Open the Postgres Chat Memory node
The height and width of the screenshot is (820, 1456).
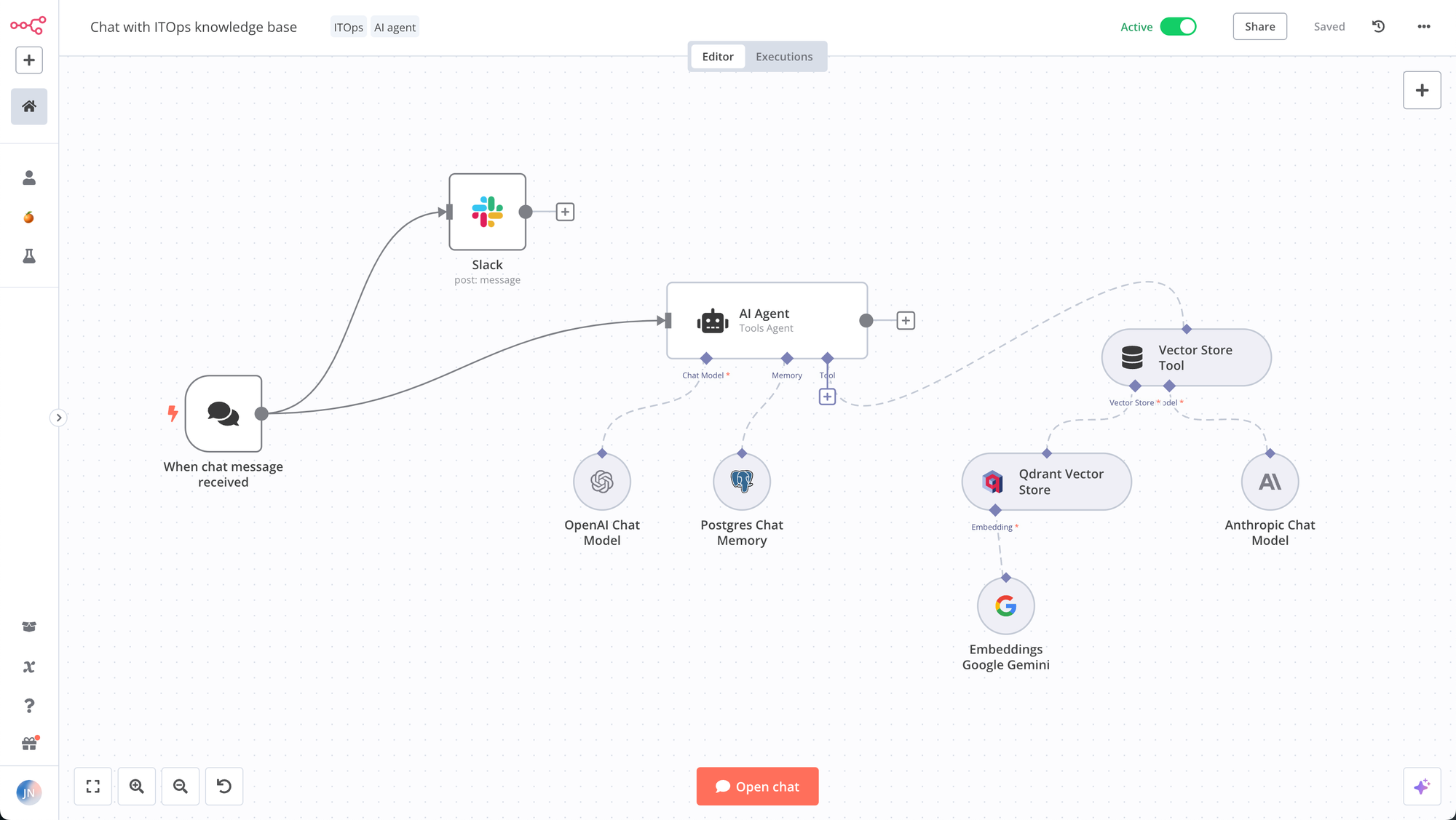742,482
